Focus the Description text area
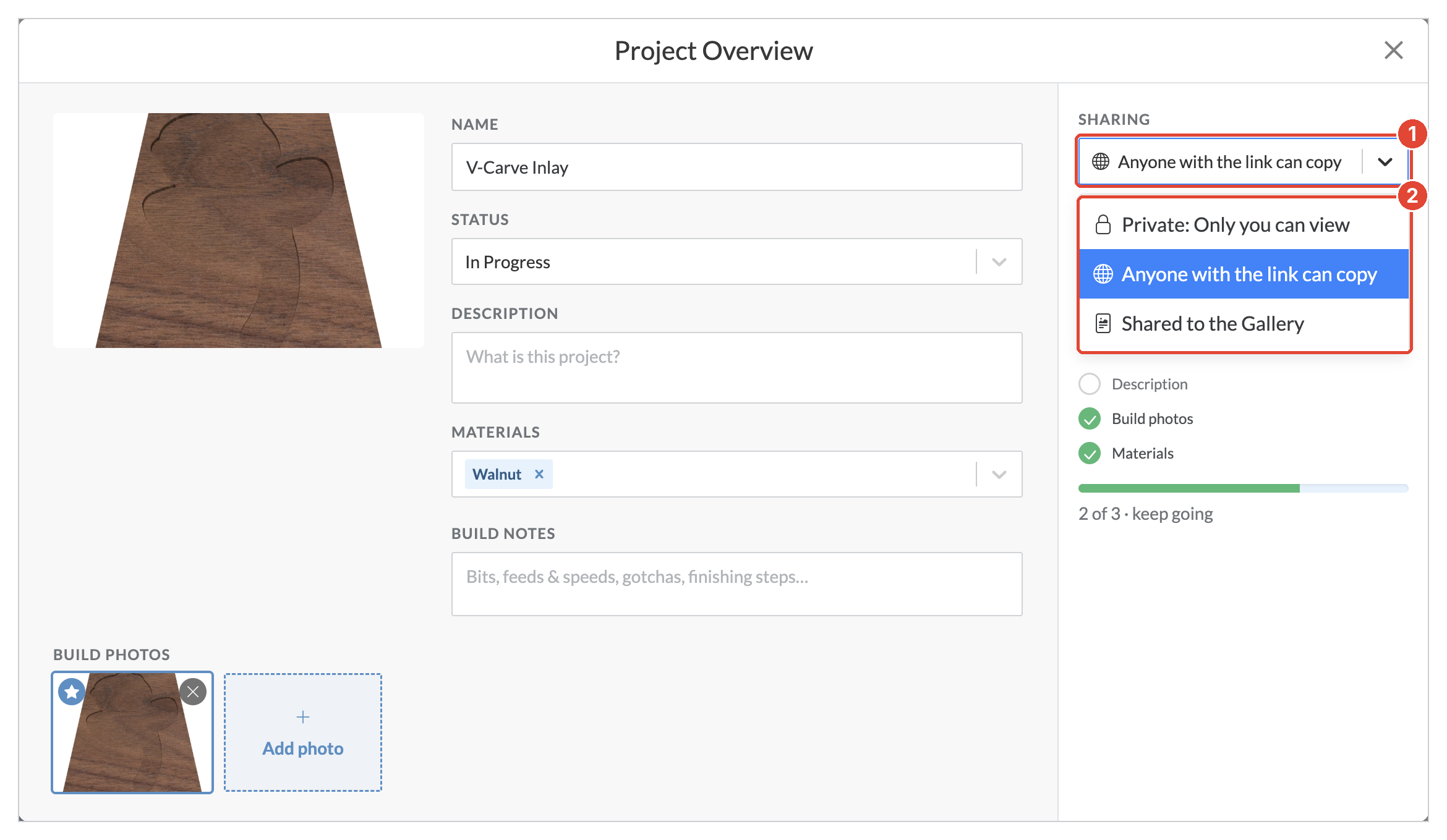Screen dimensions: 1447x840 point(736,368)
